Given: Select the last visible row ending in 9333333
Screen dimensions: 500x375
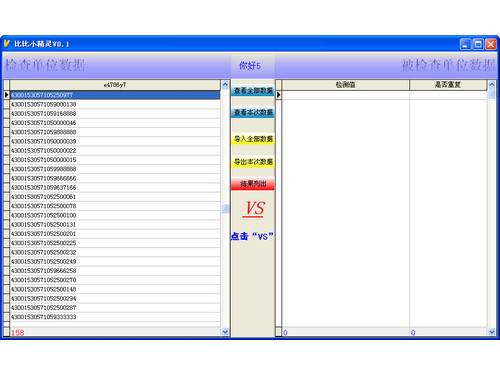Looking at the screenshot, I should pos(115,317).
